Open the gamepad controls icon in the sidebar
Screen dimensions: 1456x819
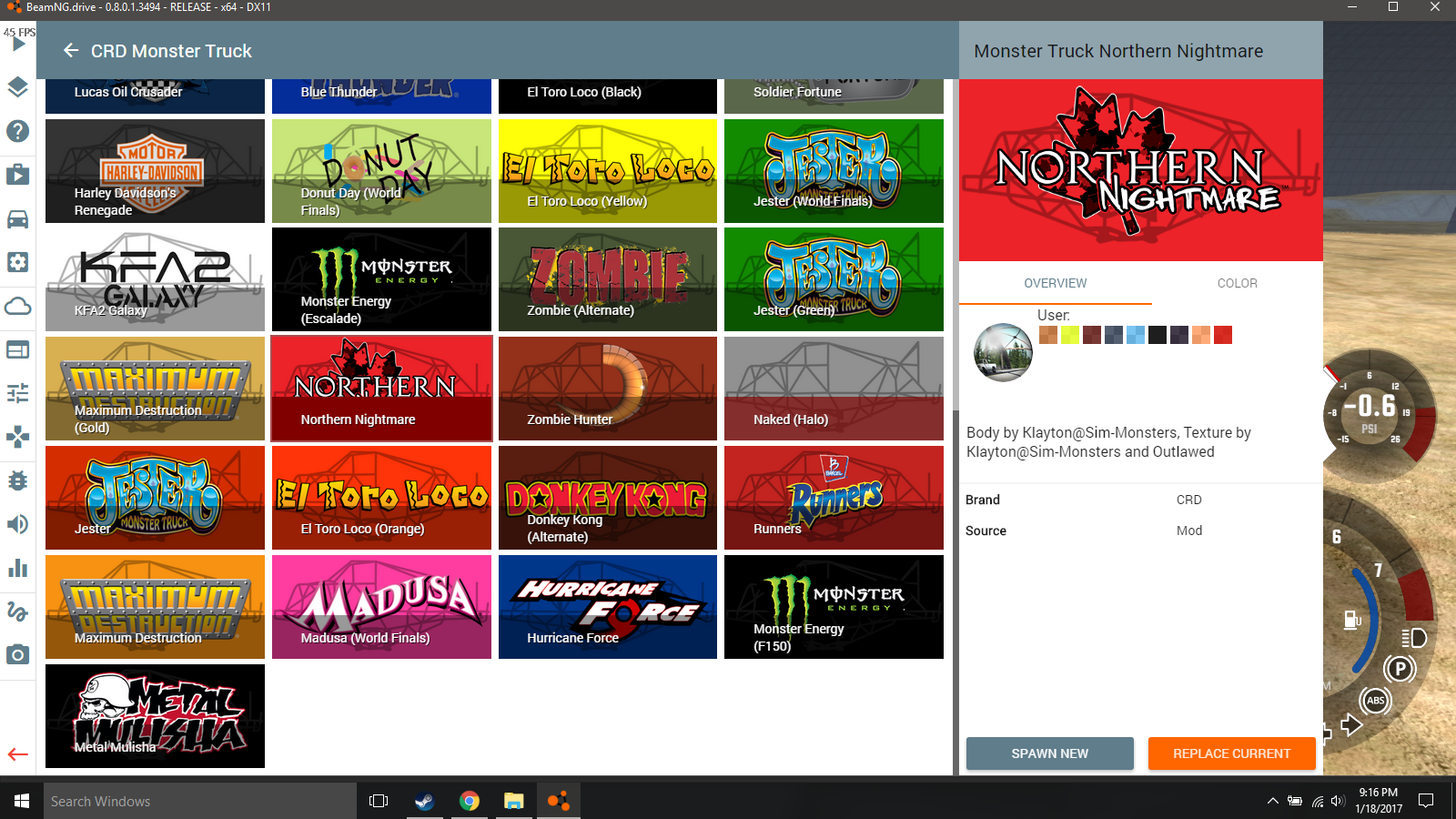click(x=18, y=437)
